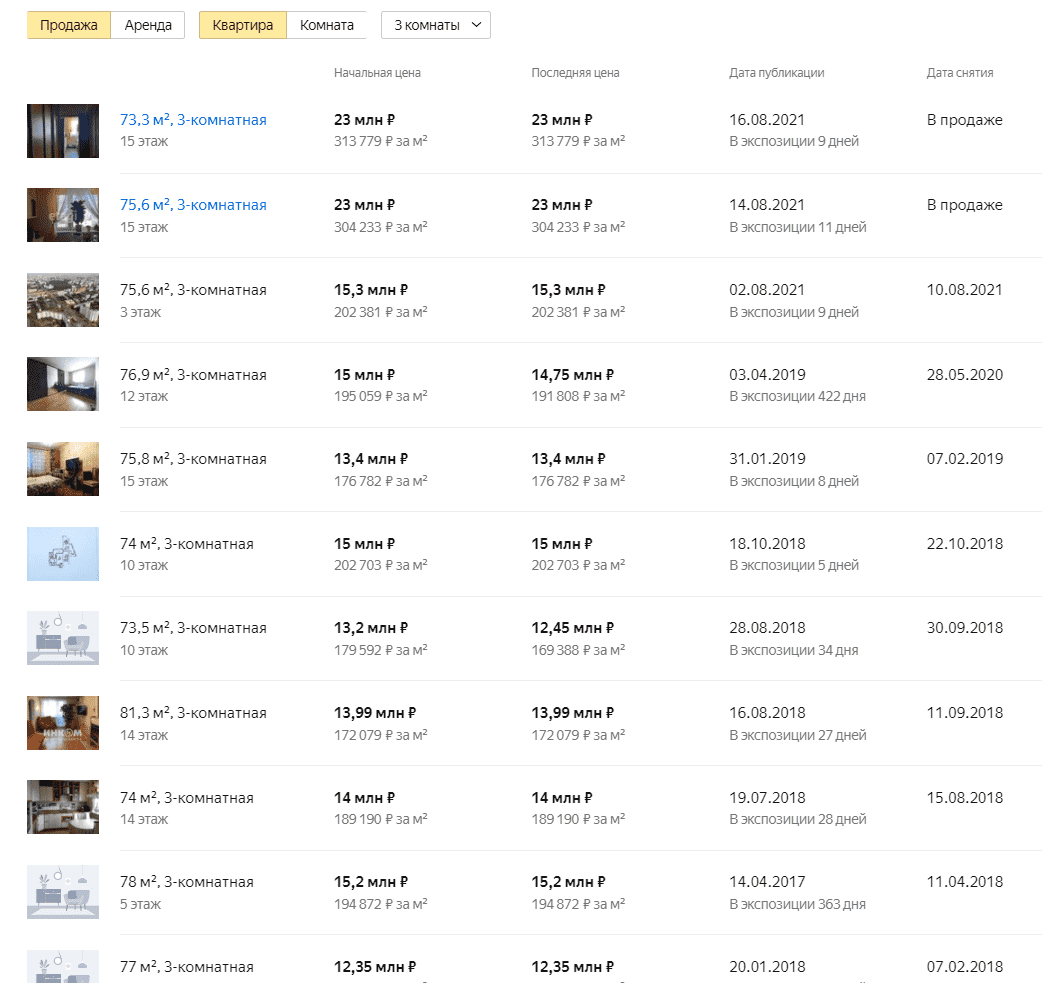Click 'В продаже' status for 73,3 м² listing

(964, 120)
